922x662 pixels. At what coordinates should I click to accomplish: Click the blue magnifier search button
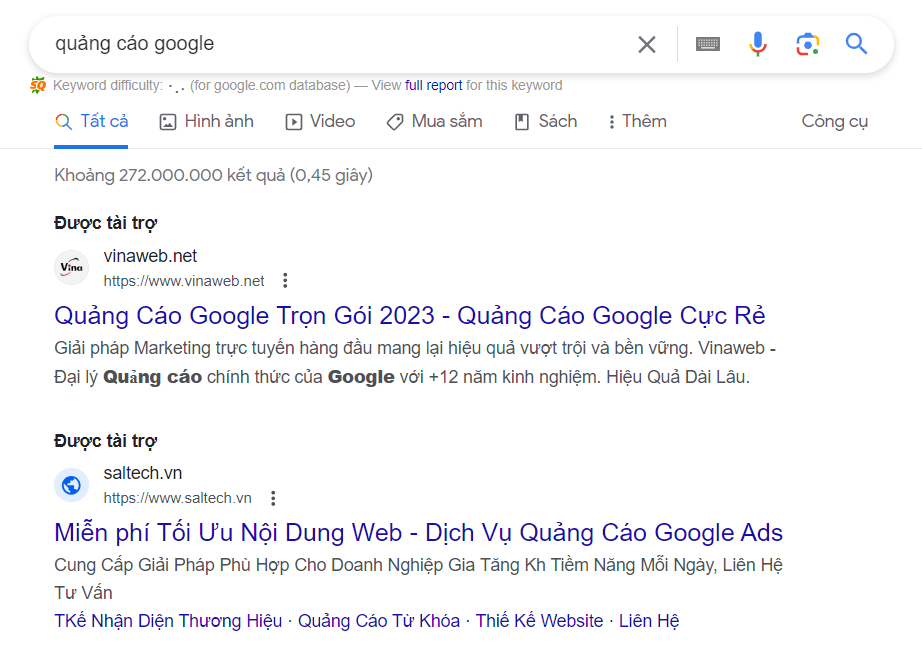click(856, 44)
